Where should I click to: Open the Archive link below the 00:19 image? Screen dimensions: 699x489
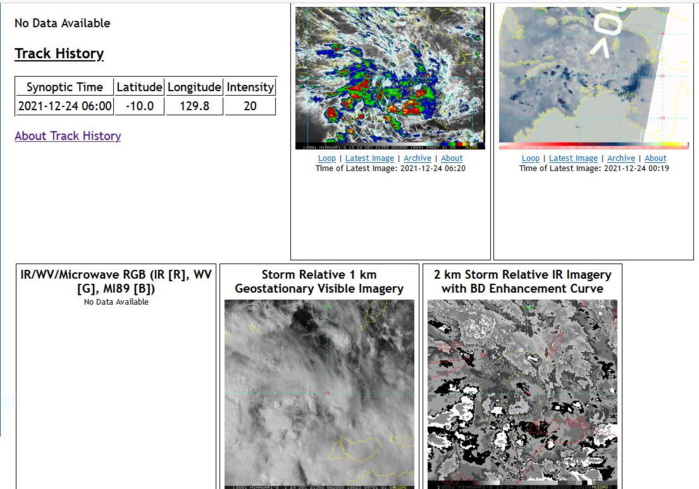[621, 158]
